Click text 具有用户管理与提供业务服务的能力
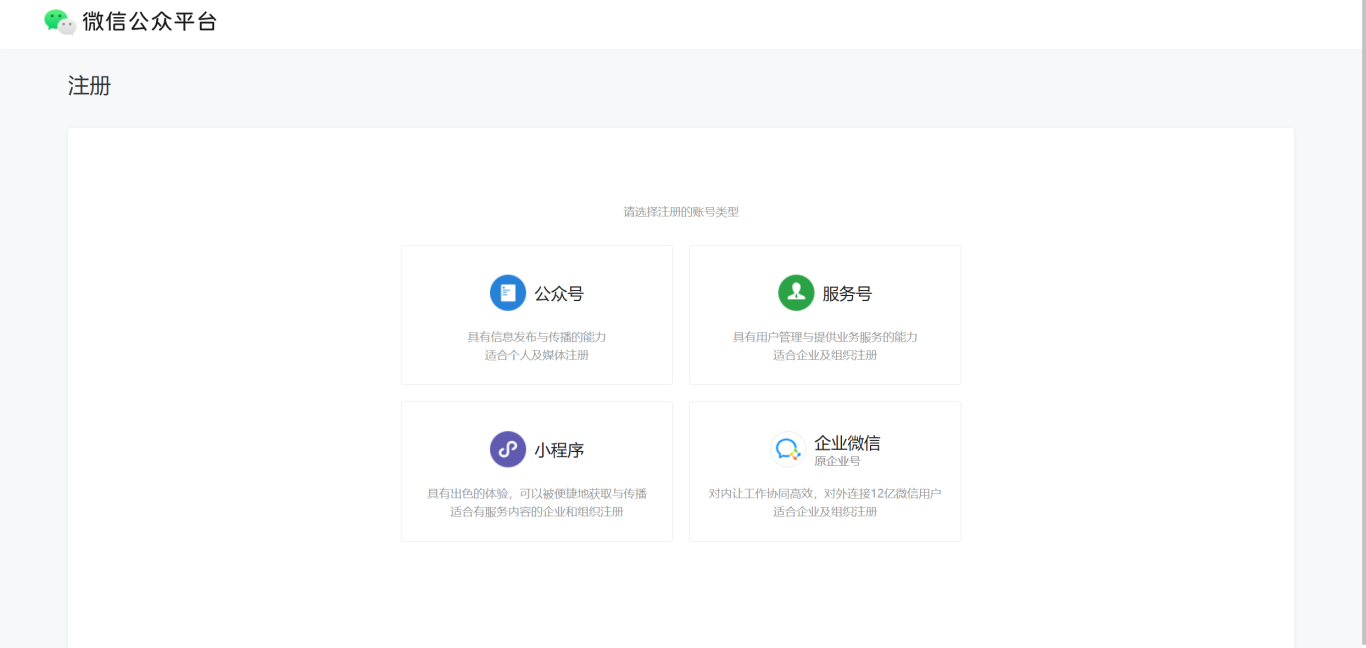Image resolution: width=1366 pixels, height=648 pixels. [x=825, y=337]
